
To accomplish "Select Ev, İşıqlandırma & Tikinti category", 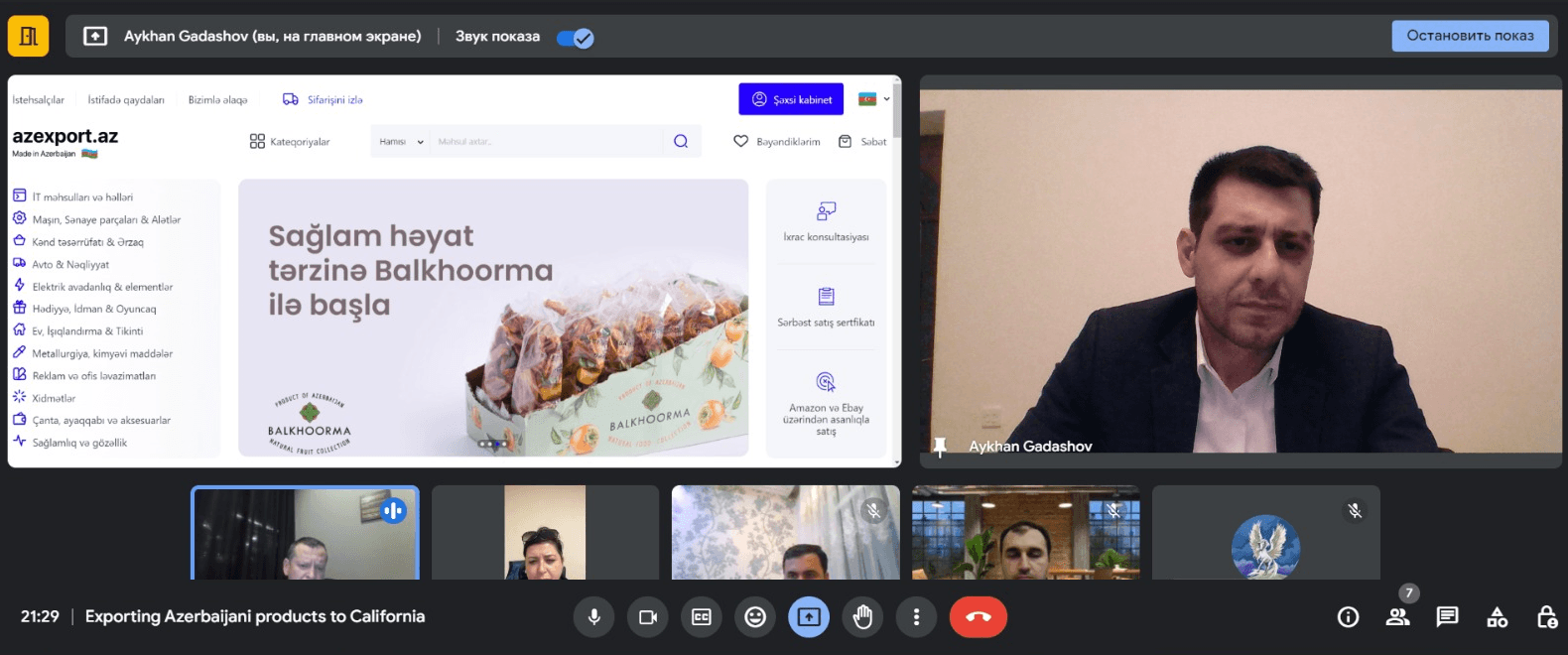I will 77,330.
